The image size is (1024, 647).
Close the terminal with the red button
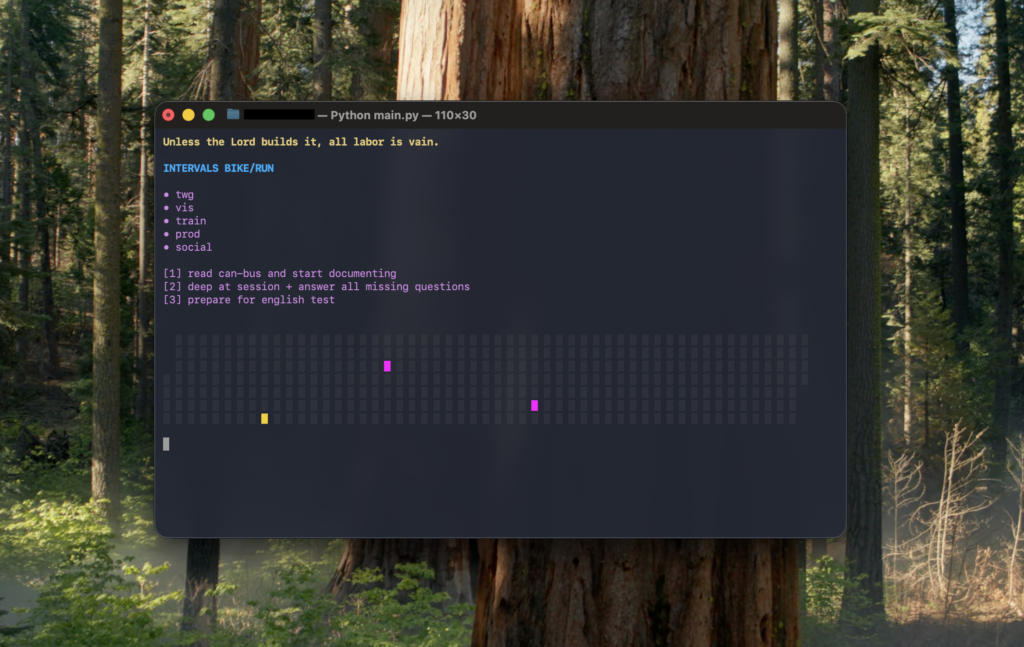point(168,115)
